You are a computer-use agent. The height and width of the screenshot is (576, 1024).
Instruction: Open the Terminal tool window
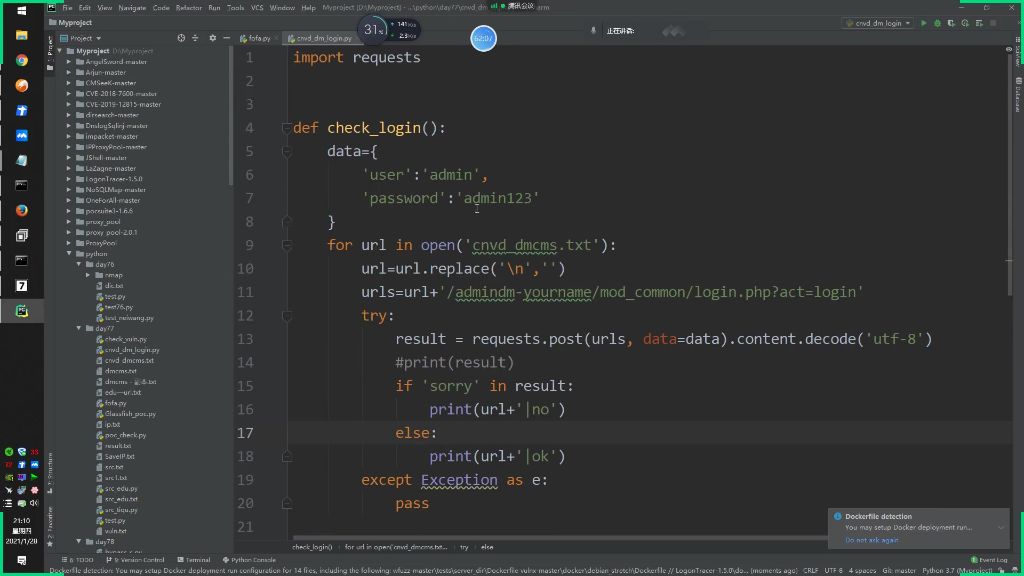pyautogui.click(x=194, y=560)
